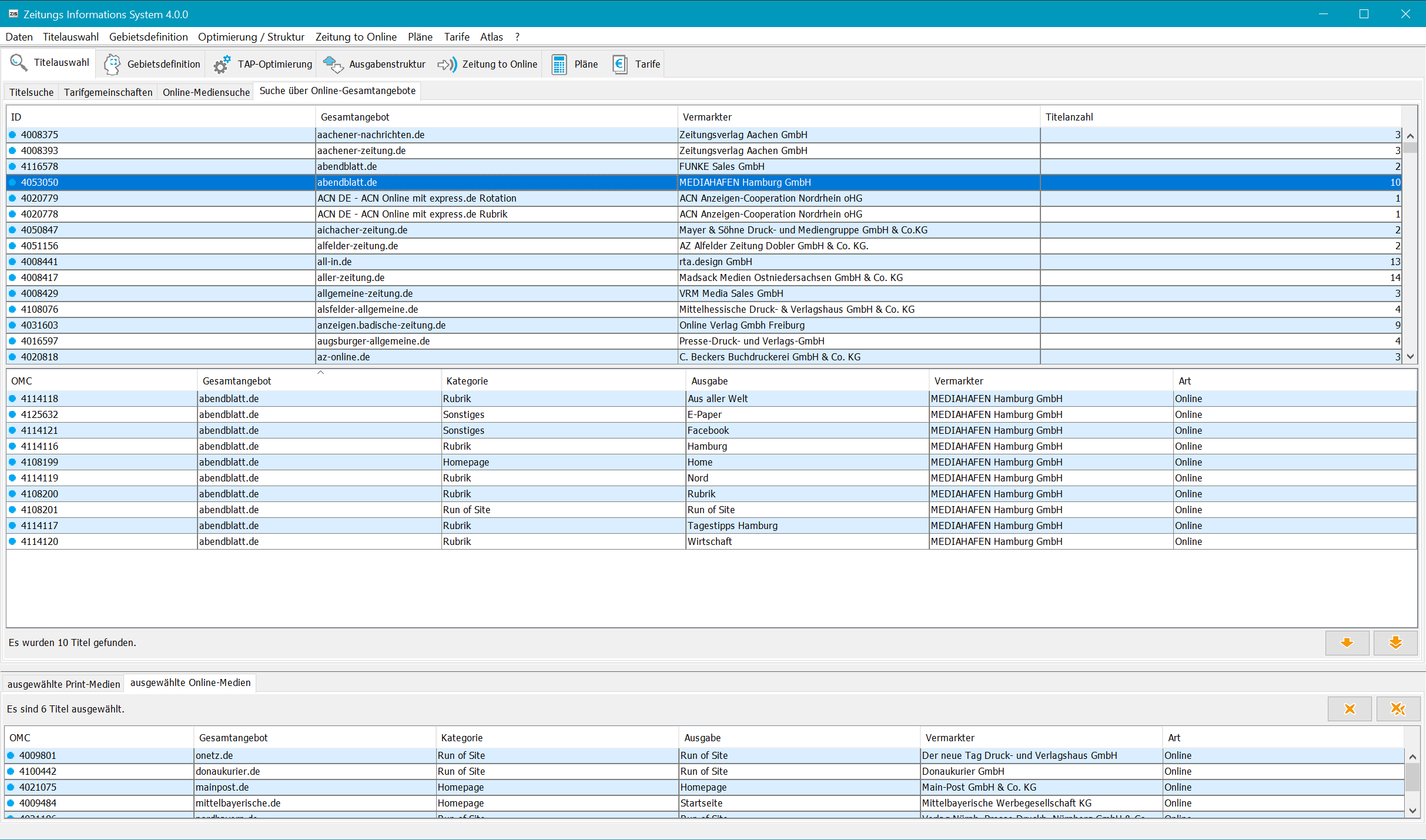Click the application icon in title bar
1426x840 pixels.
pyautogui.click(x=13, y=14)
